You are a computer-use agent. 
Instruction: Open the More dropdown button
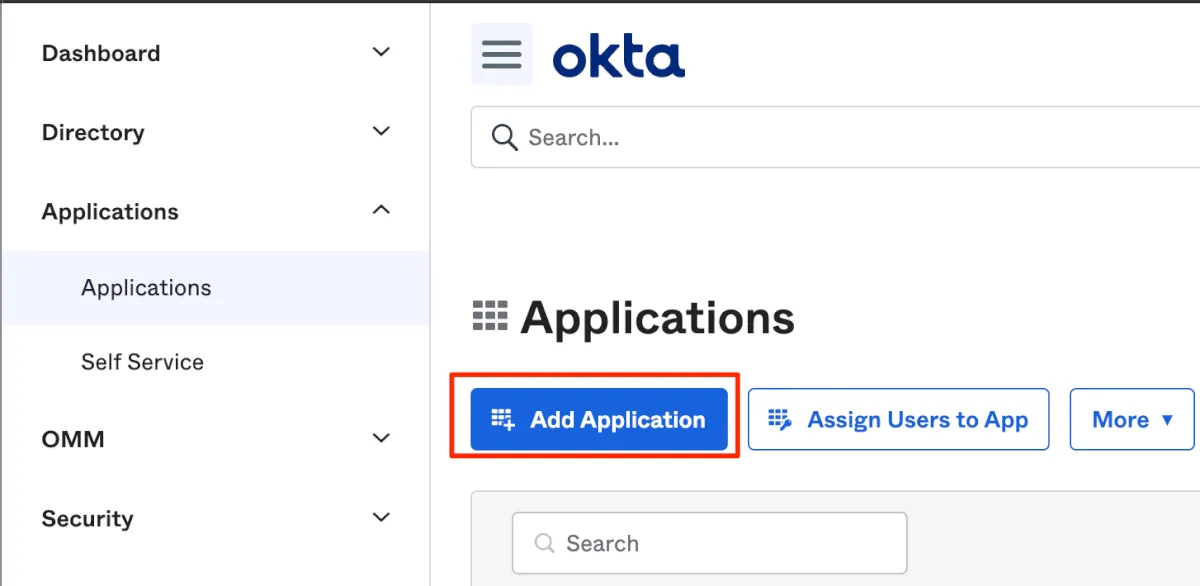[x=1132, y=419]
